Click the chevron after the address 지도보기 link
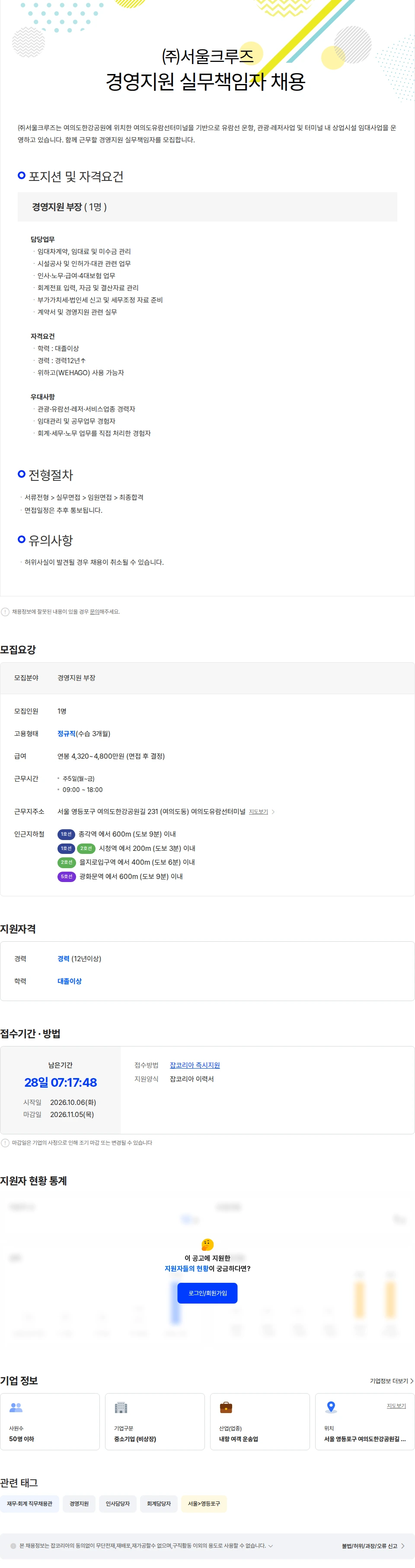 click(x=273, y=812)
